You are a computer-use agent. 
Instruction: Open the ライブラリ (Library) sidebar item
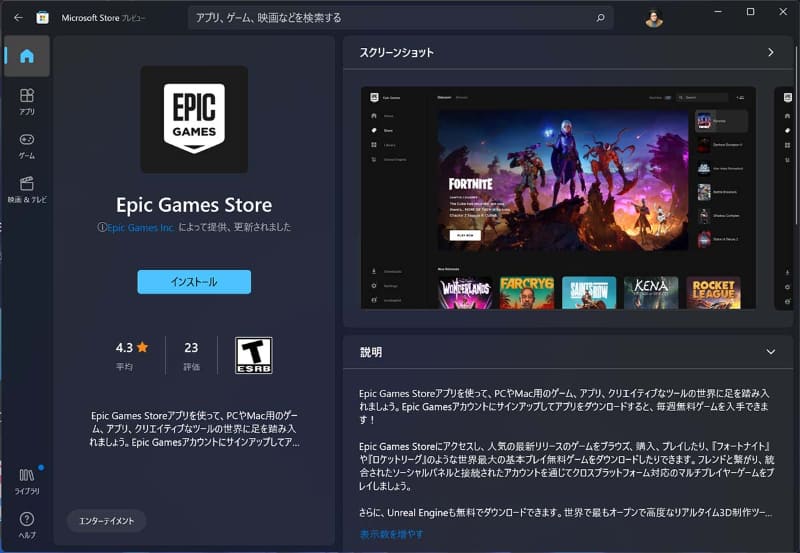click(27, 481)
